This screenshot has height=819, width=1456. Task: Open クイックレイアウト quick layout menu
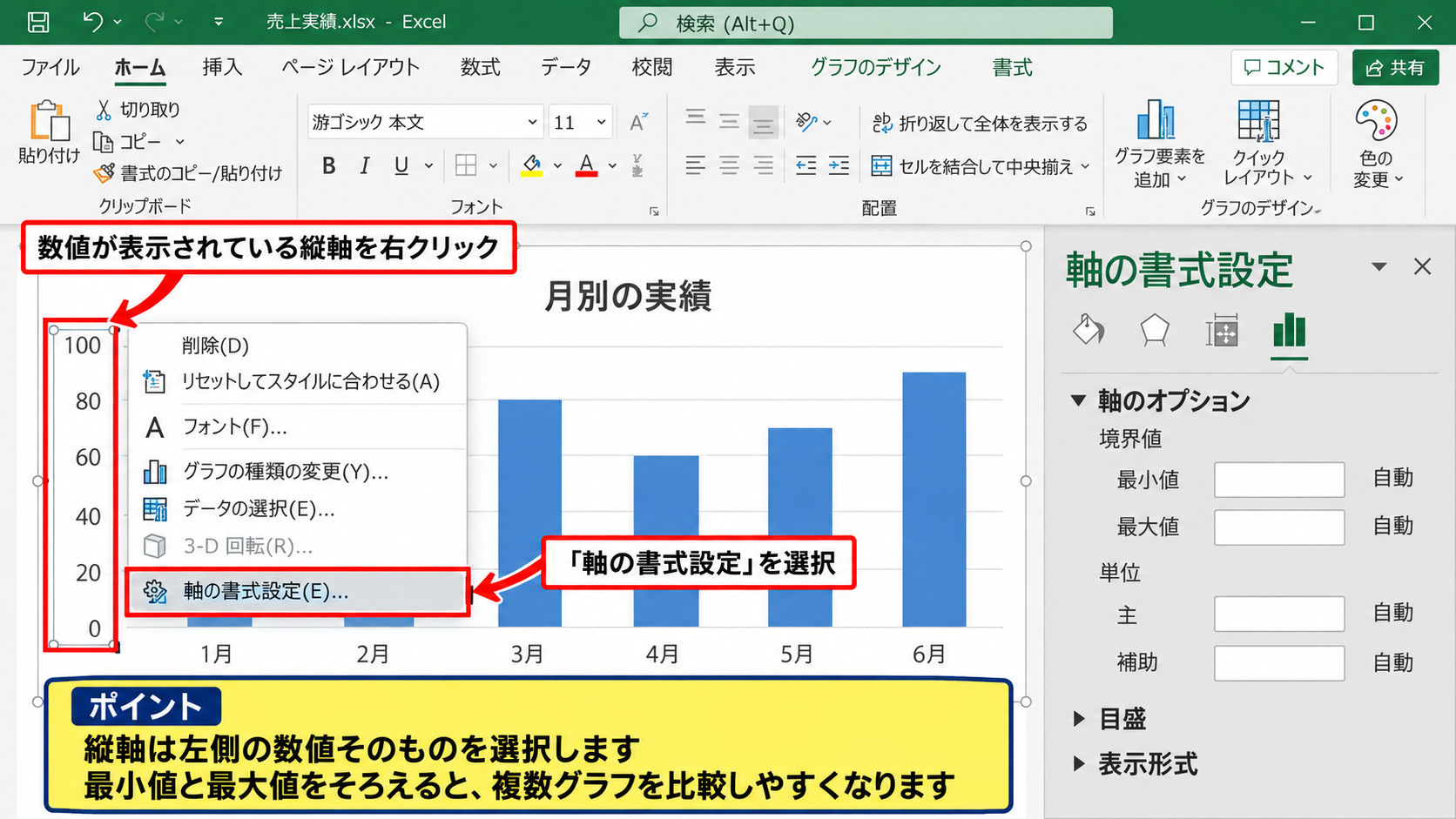point(1265,144)
